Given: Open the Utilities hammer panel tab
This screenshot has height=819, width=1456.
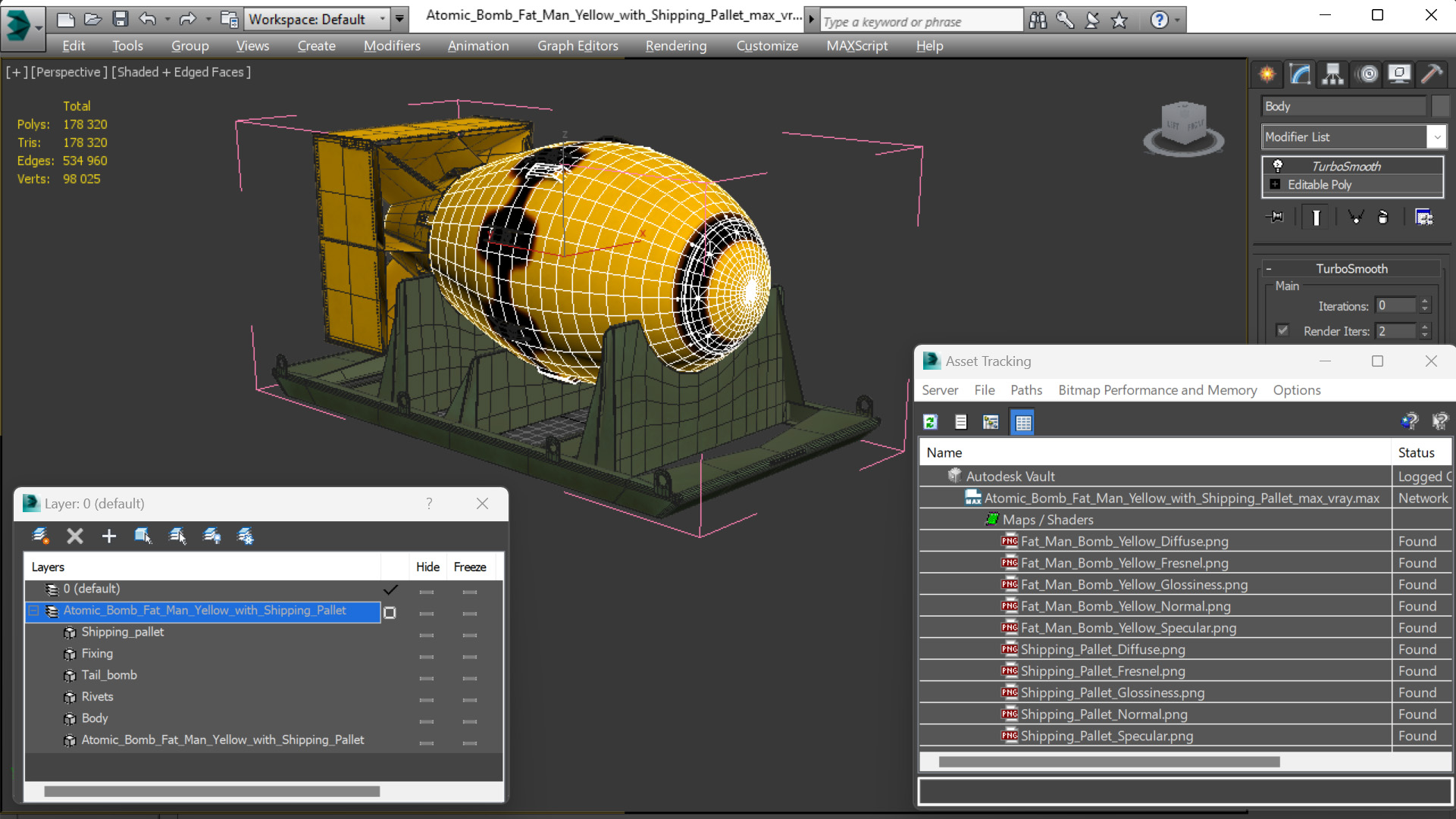Looking at the screenshot, I should [x=1432, y=73].
